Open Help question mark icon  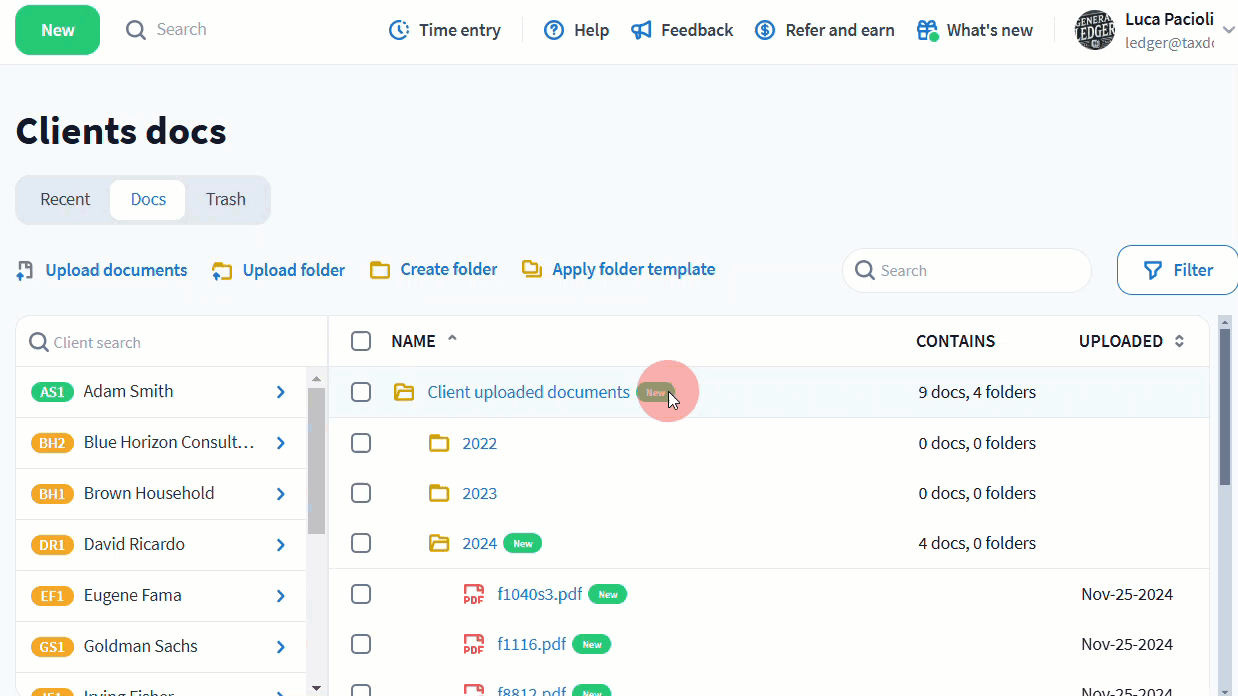[554, 30]
